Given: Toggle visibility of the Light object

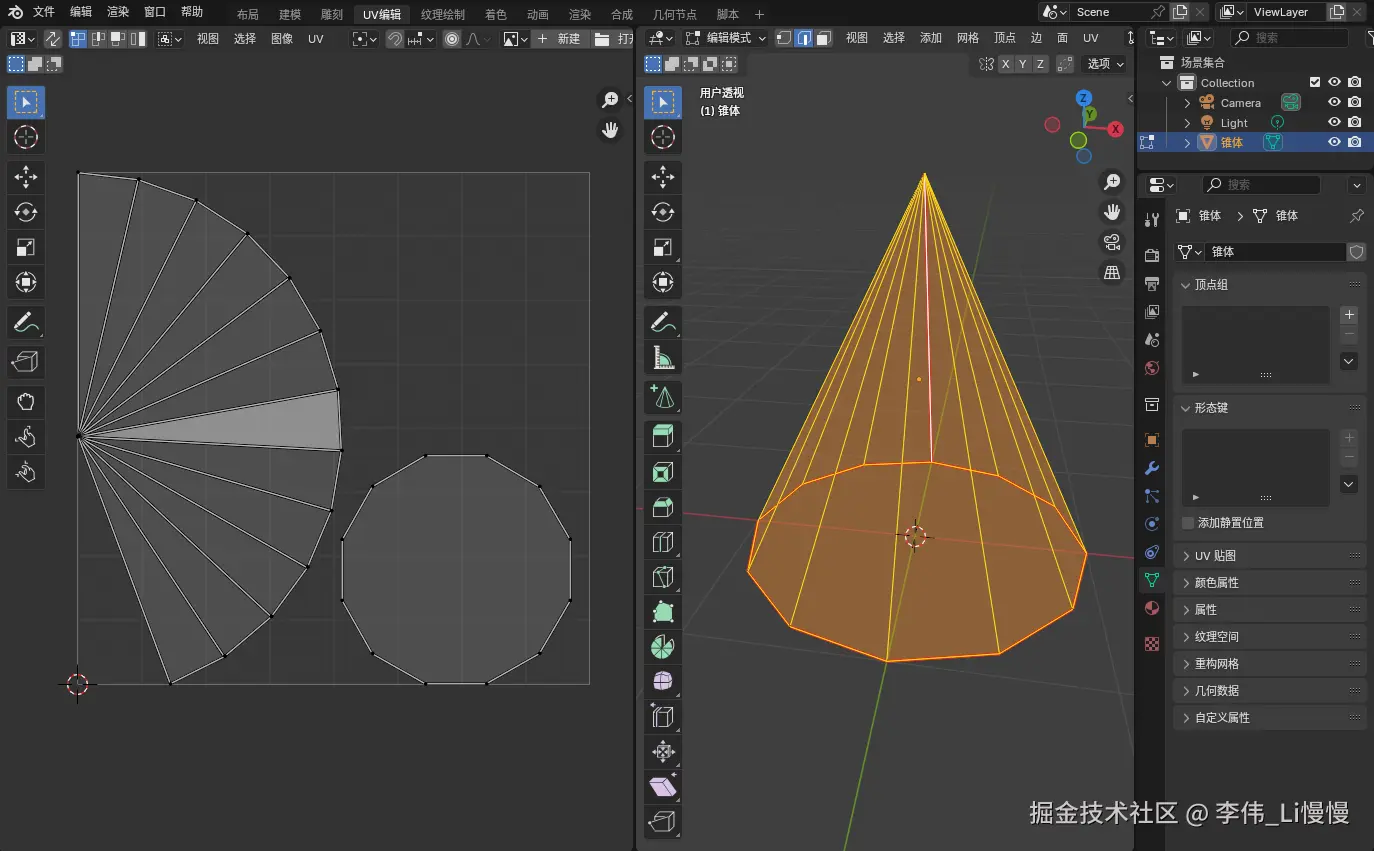Looking at the screenshot, I should coord(1334,122).
